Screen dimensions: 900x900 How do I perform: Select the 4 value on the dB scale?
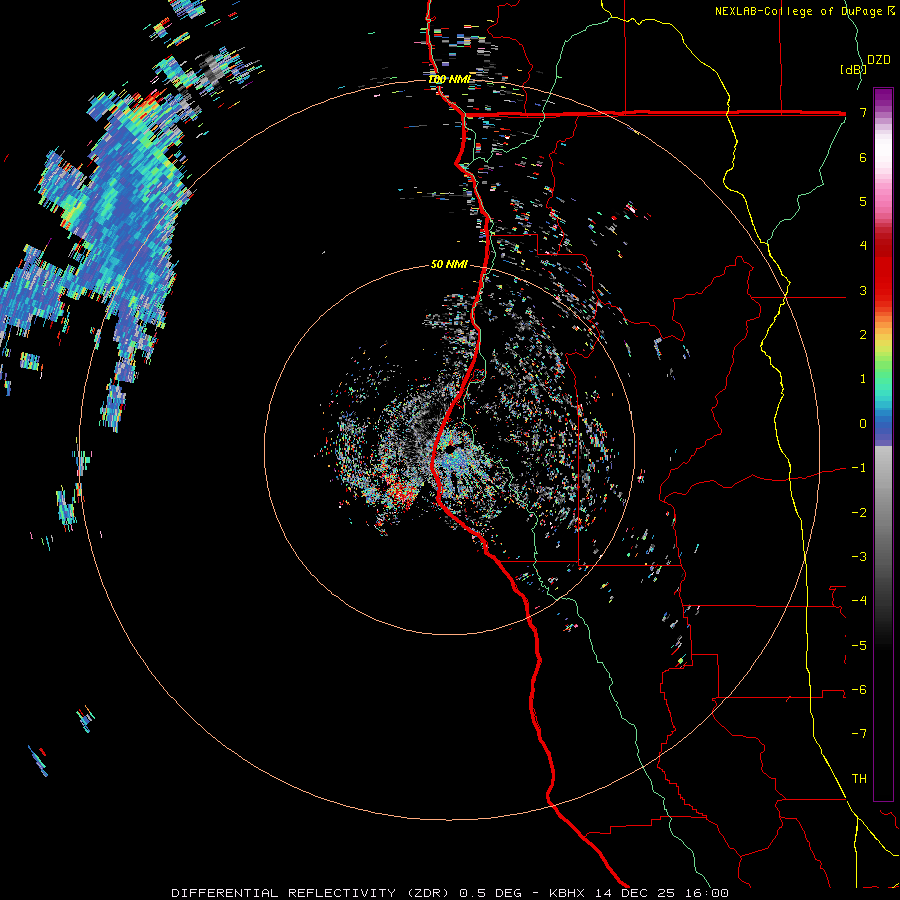[863, 246]
